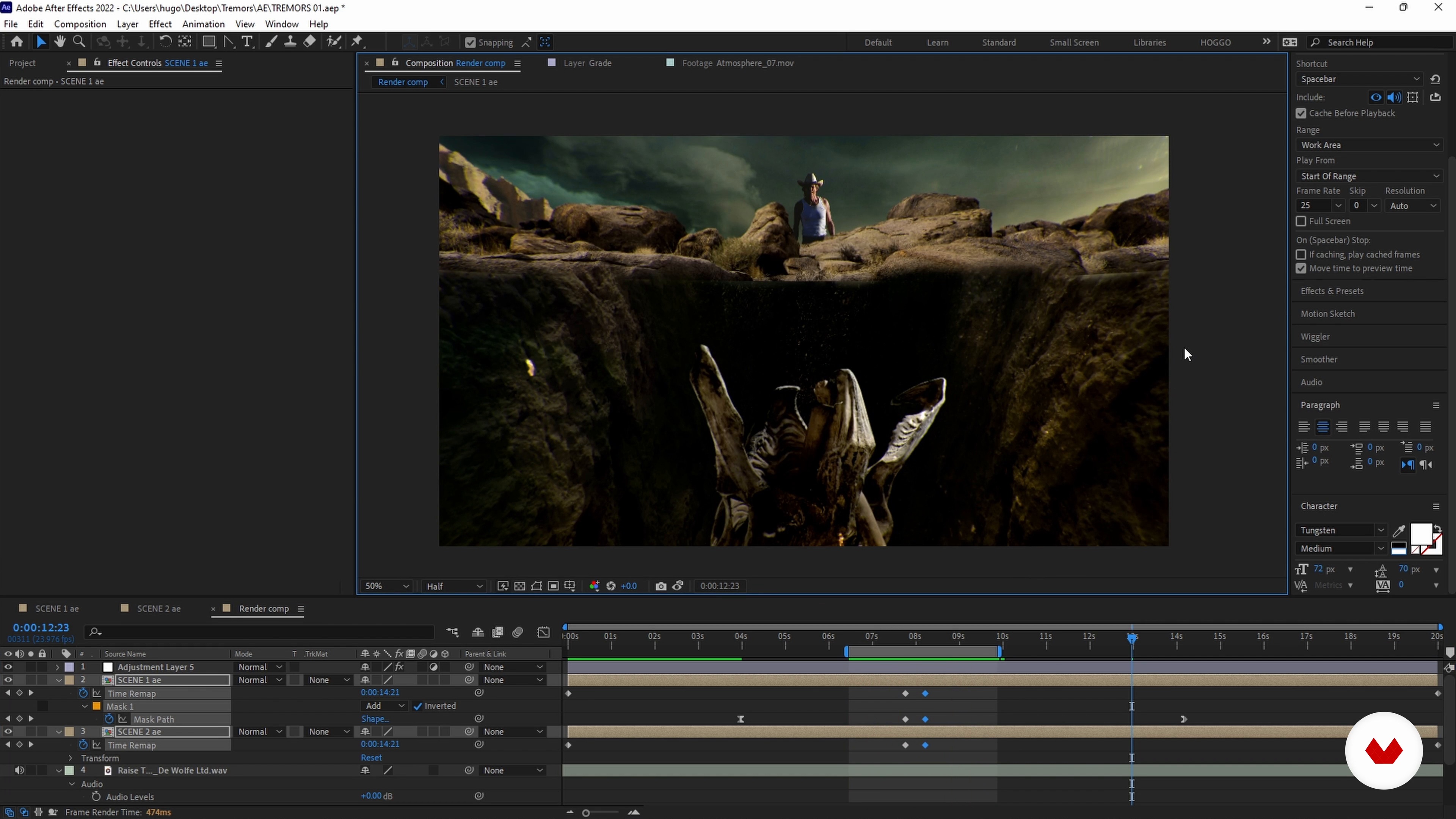Switch to the HOGGO workspace
Image resolution: width=1456 pixels, height=819 pixels.
1215,42
